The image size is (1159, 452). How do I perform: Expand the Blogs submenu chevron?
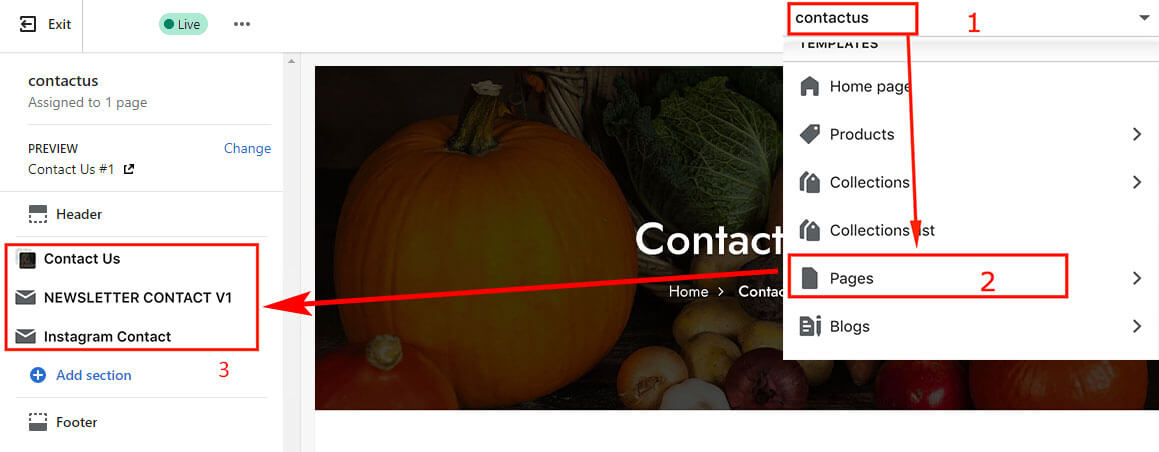click(1137, 326)
